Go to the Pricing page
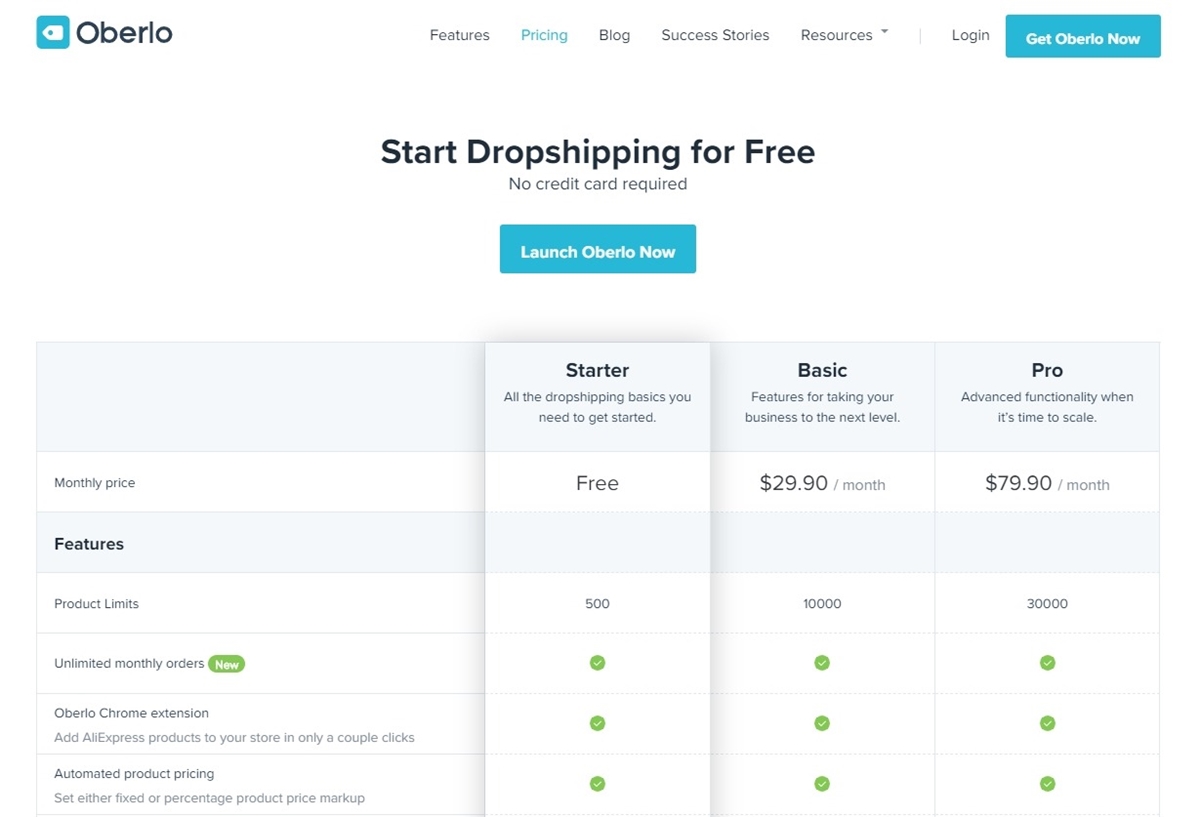 (544, 35)
